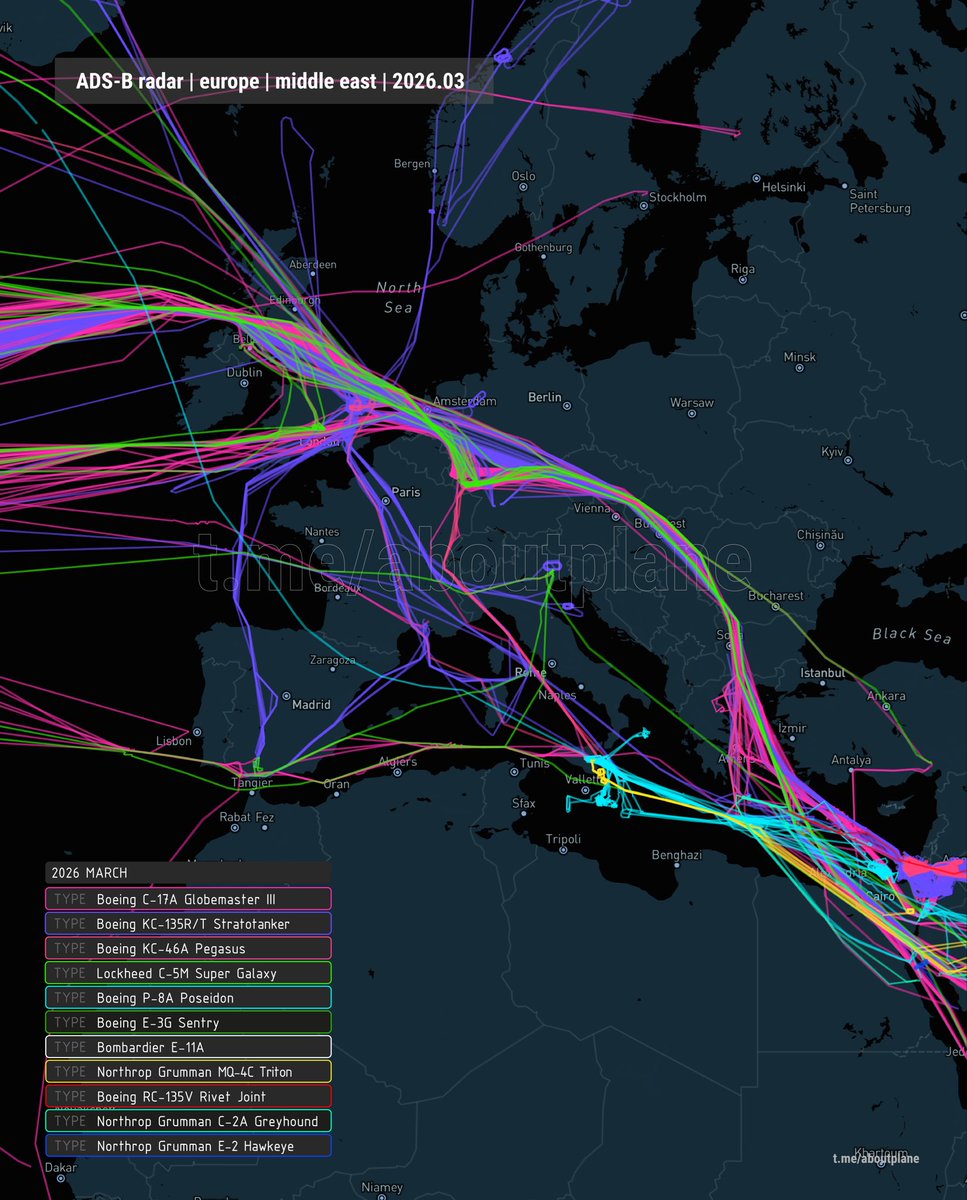Click the Zaragoza city label
The image size is (967, 1200).
[332, 661]
